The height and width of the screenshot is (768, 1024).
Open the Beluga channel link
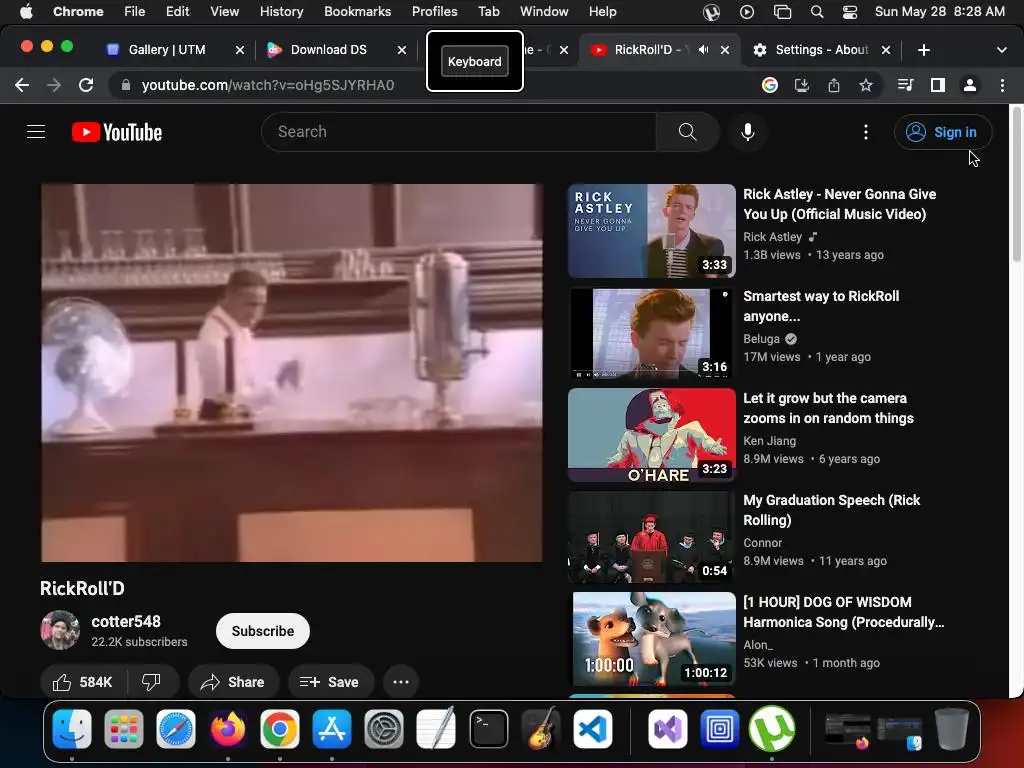pyautogui.click(x=761, y=339)
